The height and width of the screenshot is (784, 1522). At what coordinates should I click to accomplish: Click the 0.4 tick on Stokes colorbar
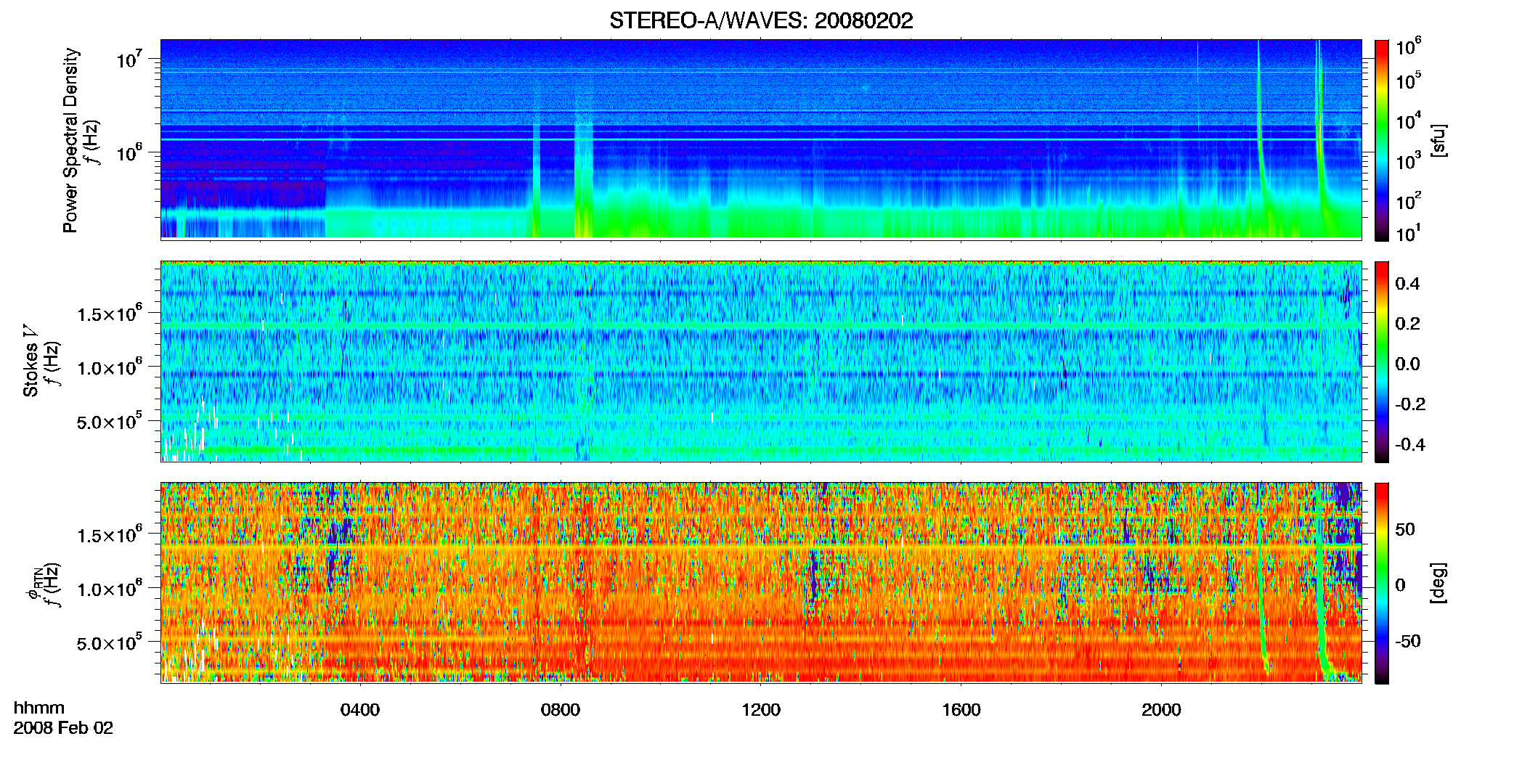click(x=1407, y=284)
